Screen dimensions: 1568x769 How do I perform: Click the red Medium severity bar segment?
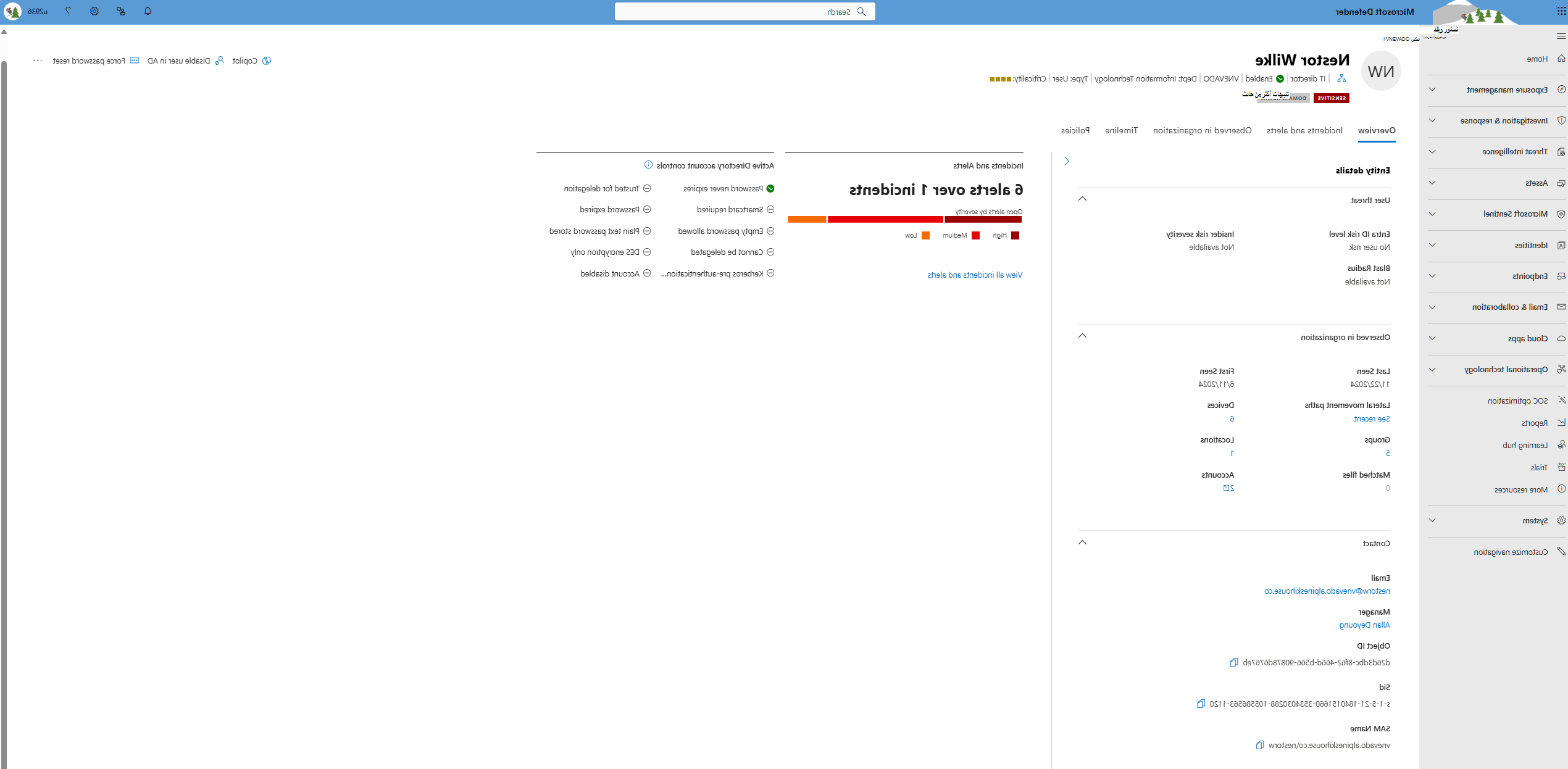coord(885,219)
